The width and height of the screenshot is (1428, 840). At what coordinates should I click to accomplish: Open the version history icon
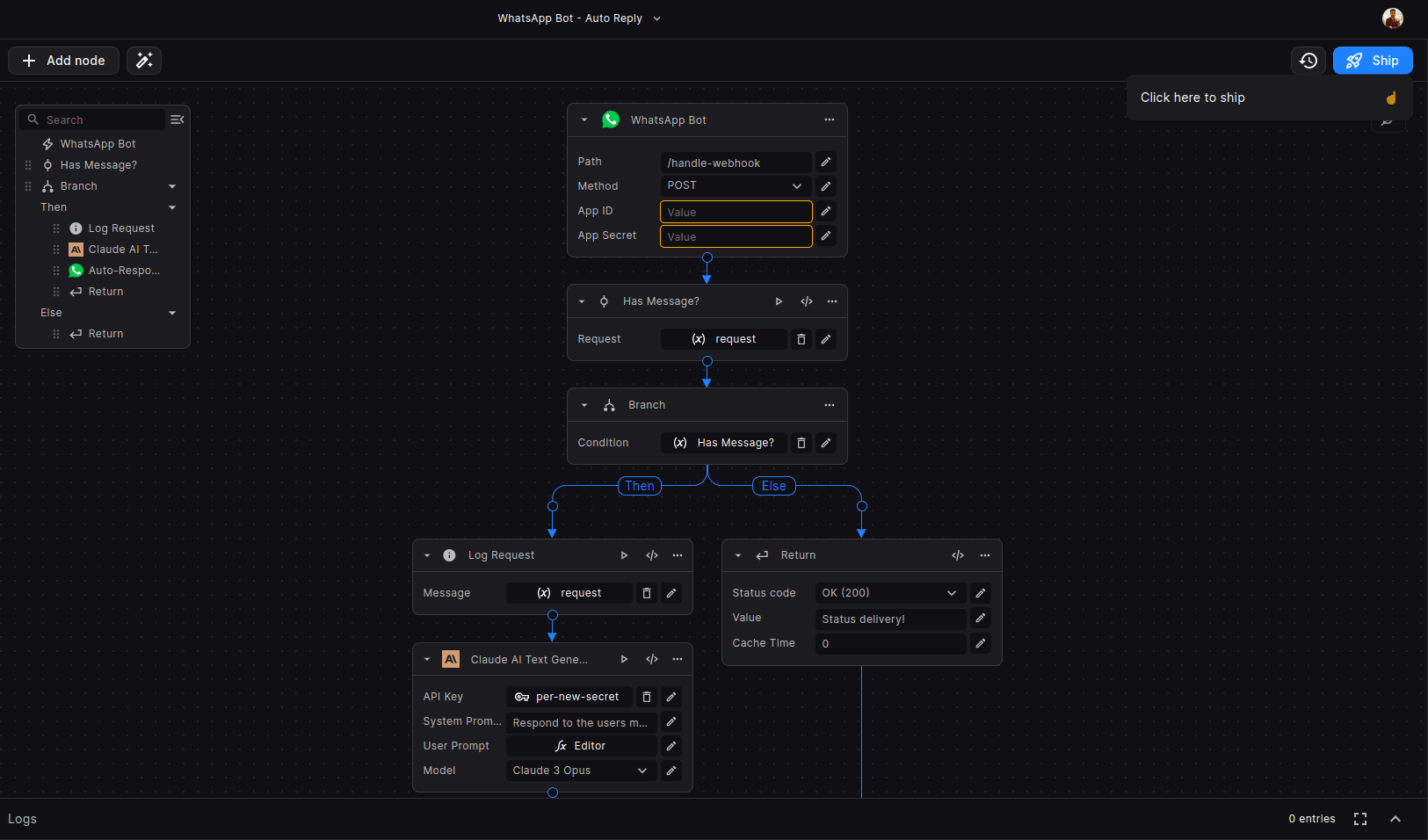(1308, 61)
